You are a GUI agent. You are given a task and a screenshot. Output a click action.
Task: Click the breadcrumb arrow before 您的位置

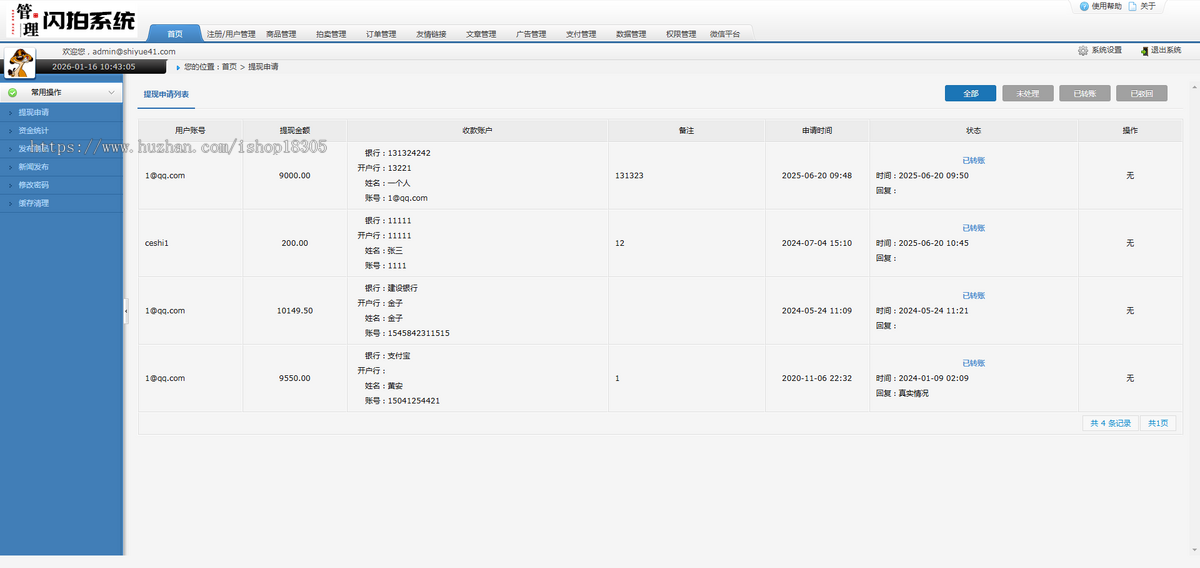click(178, 67)
